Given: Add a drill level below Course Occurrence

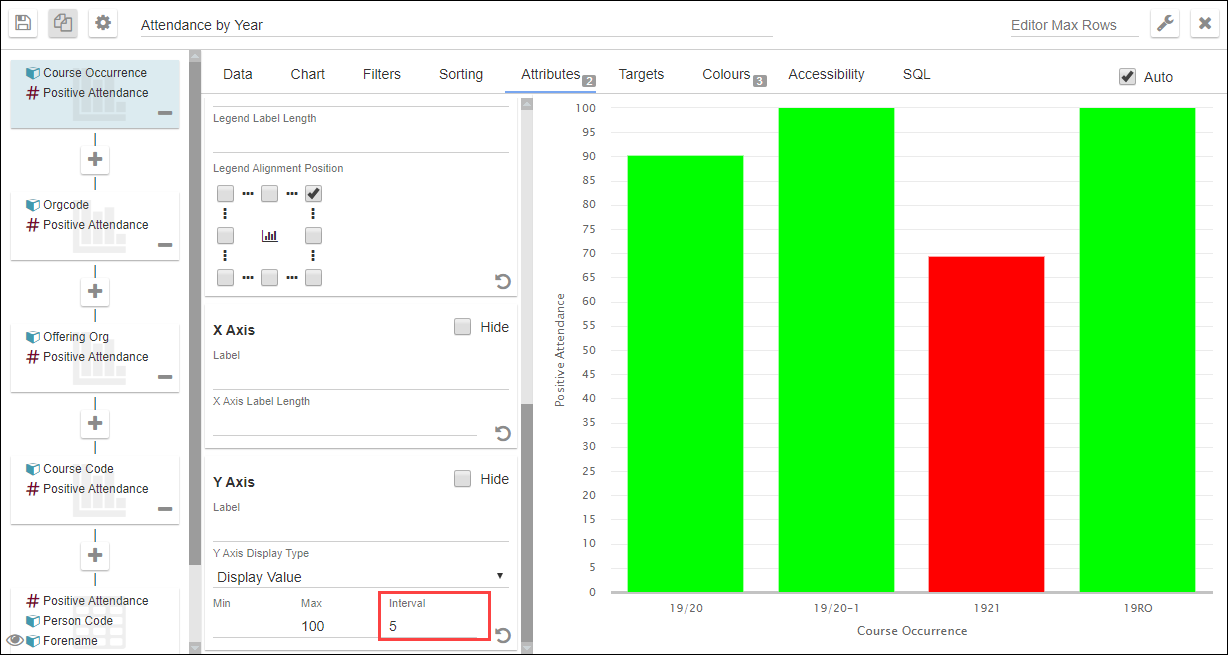Looking at the screenshot, I should 95,158.
